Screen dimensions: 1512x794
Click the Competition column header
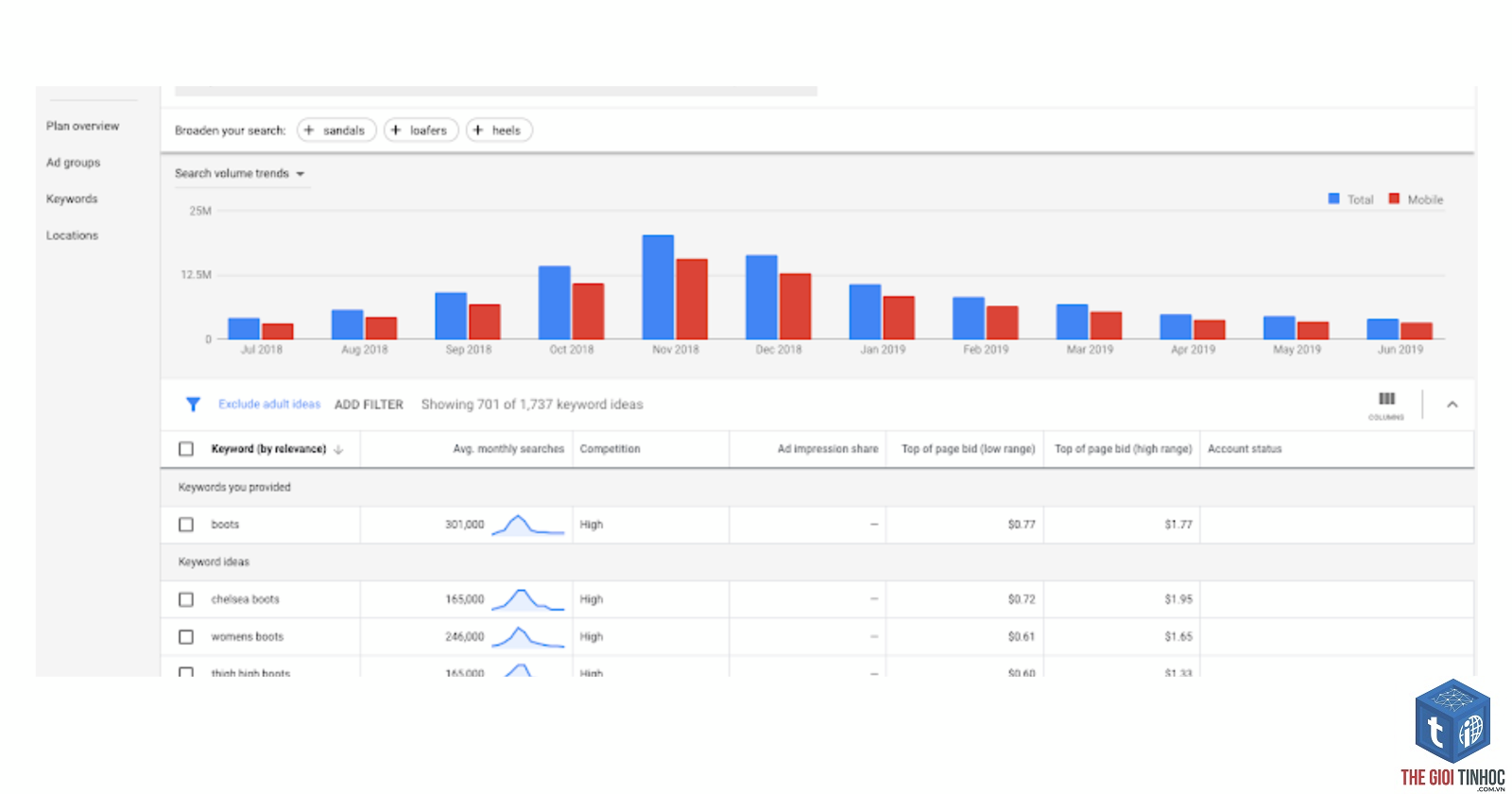610,449
